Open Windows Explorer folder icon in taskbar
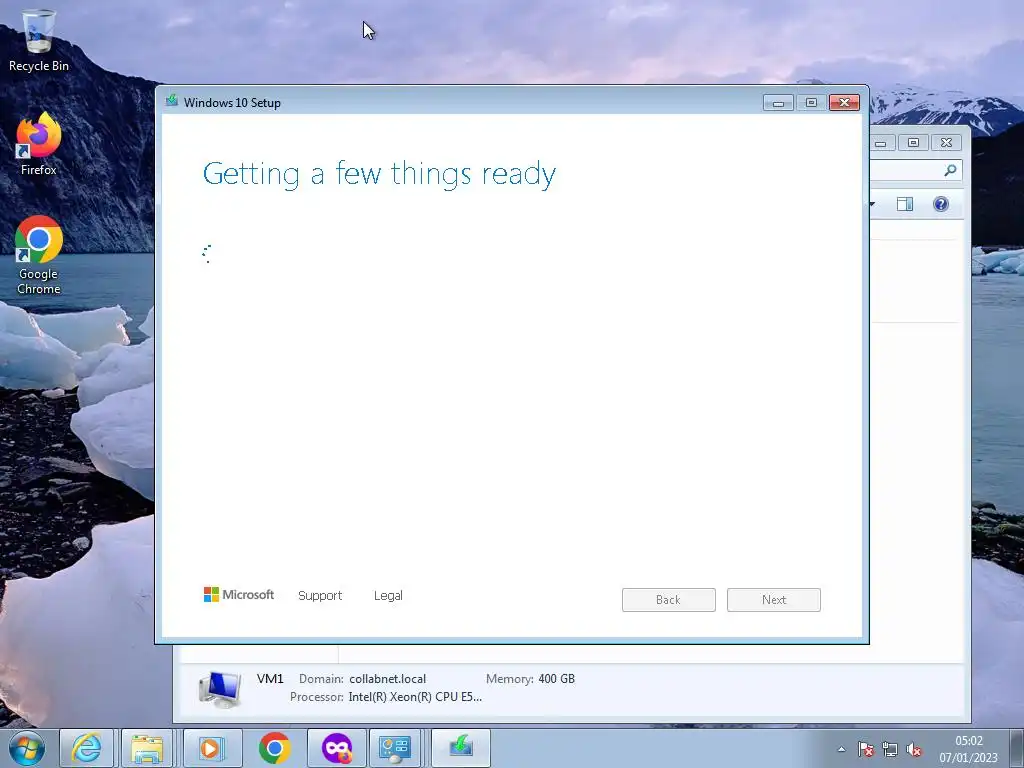This screenshot has height=768, width=1024. coord(147,748)
